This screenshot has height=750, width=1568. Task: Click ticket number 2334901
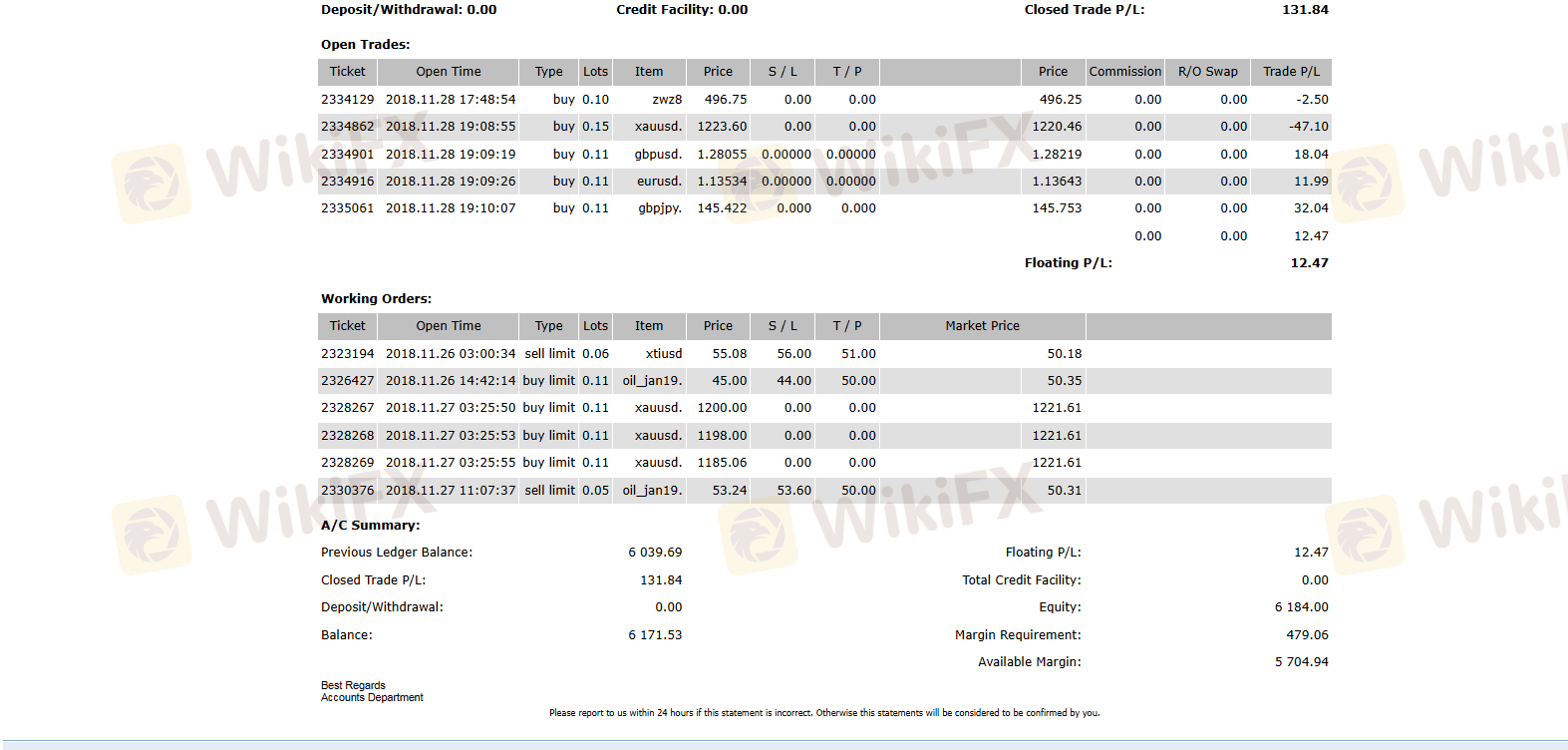(347, 155)
